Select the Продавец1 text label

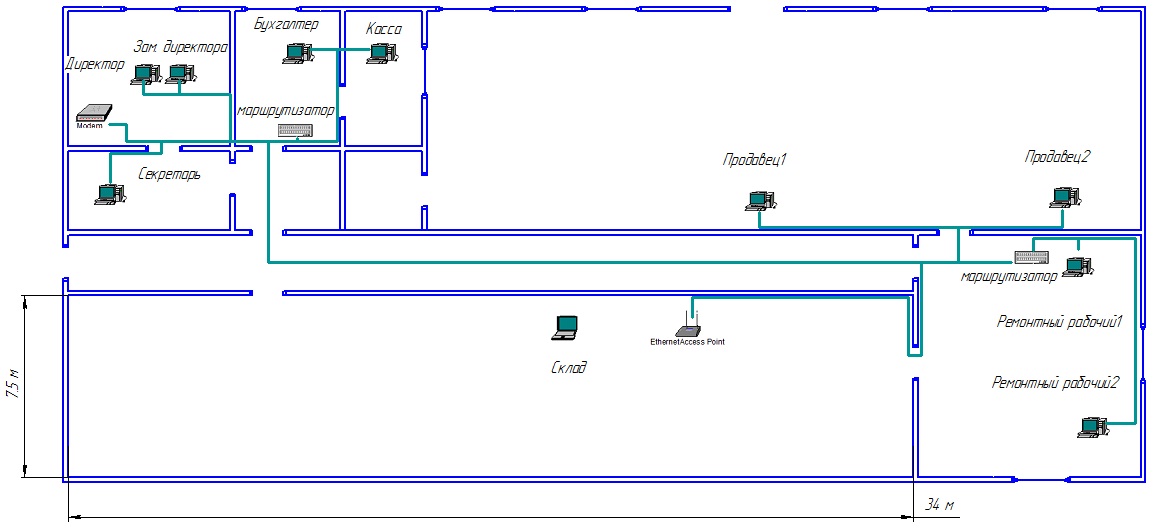coord(756,160)
